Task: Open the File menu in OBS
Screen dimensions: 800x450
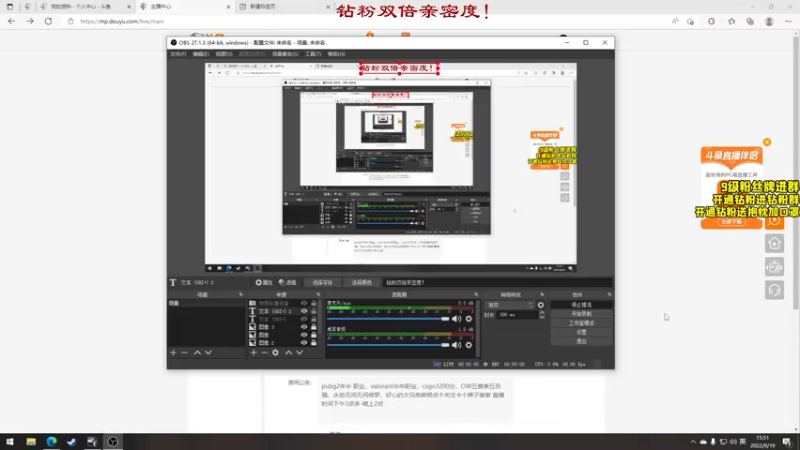Action: point(178,54)
